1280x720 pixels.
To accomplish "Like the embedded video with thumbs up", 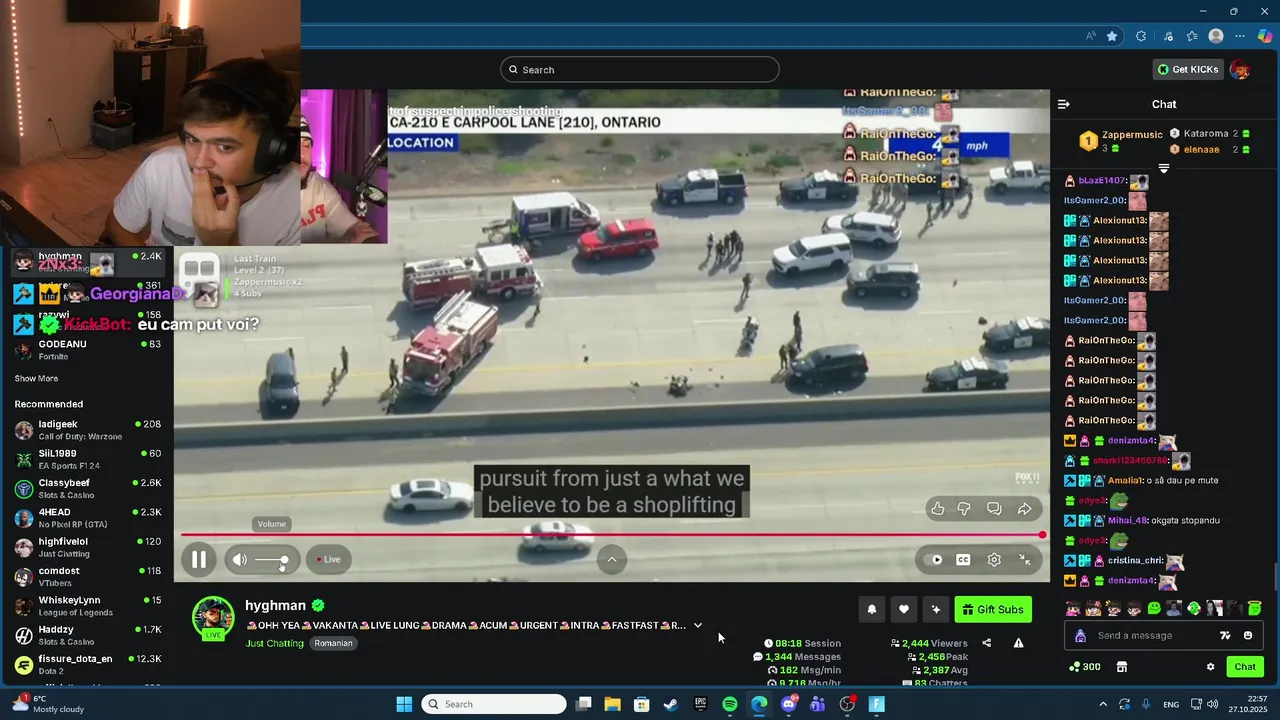I will 937,509.
